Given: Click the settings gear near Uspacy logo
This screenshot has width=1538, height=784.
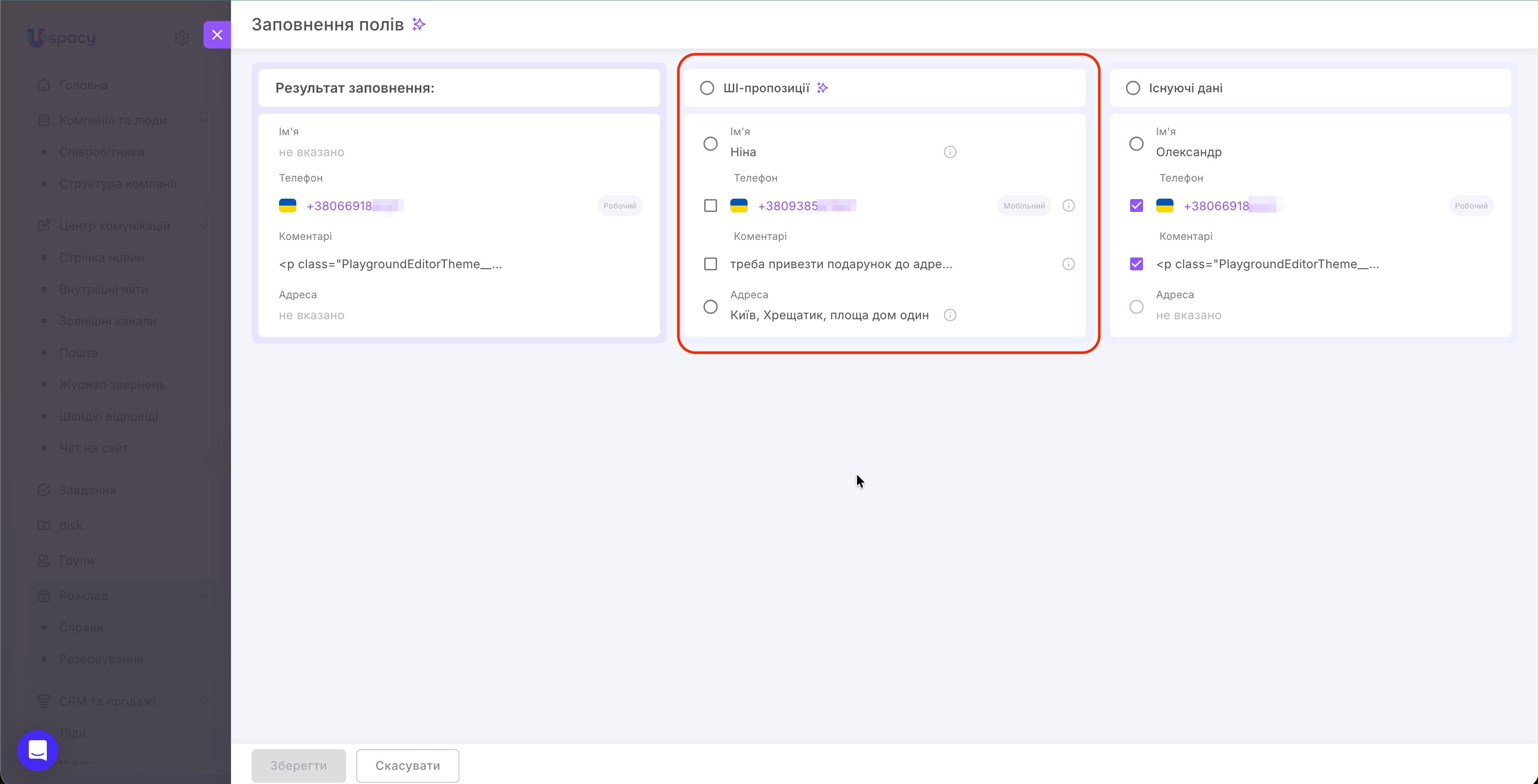Looking at the screenshot, I should (182, 38).
